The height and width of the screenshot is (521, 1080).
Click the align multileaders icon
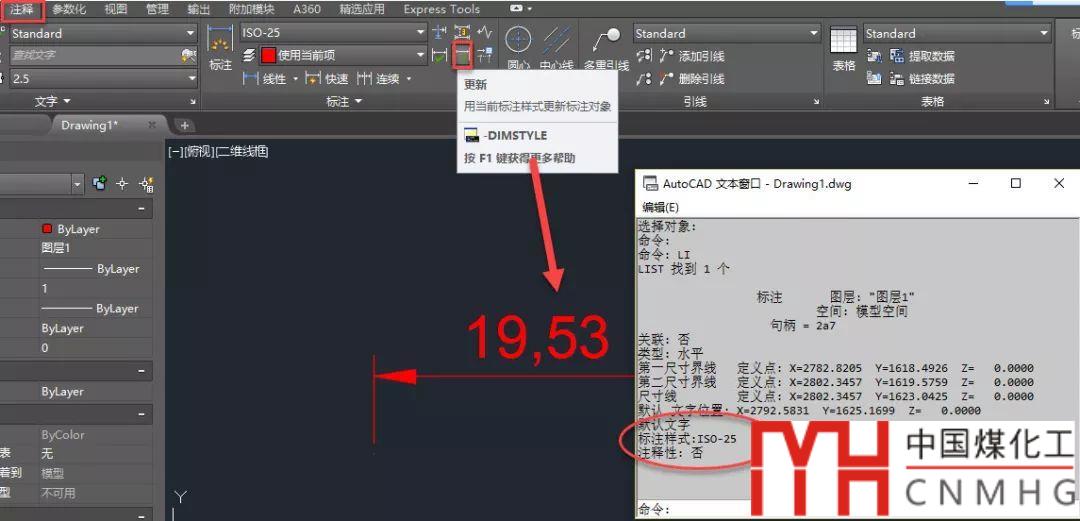click(644, 57)
